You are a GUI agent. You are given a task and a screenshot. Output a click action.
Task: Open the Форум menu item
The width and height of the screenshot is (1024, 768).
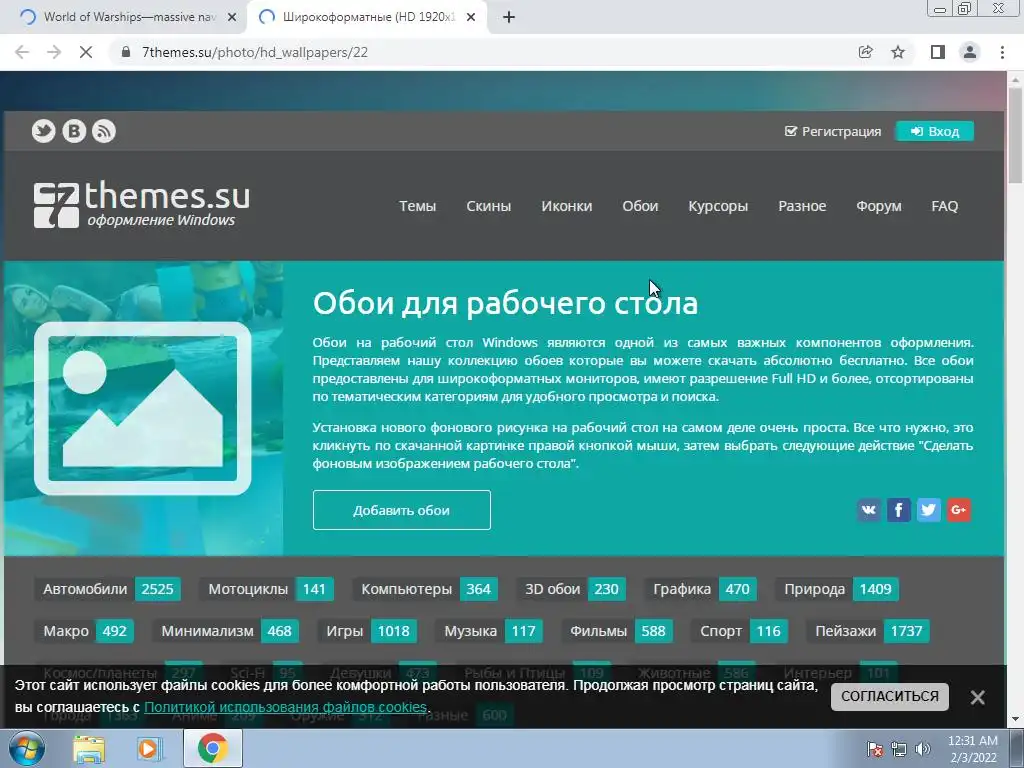click(x=879, y=206)
